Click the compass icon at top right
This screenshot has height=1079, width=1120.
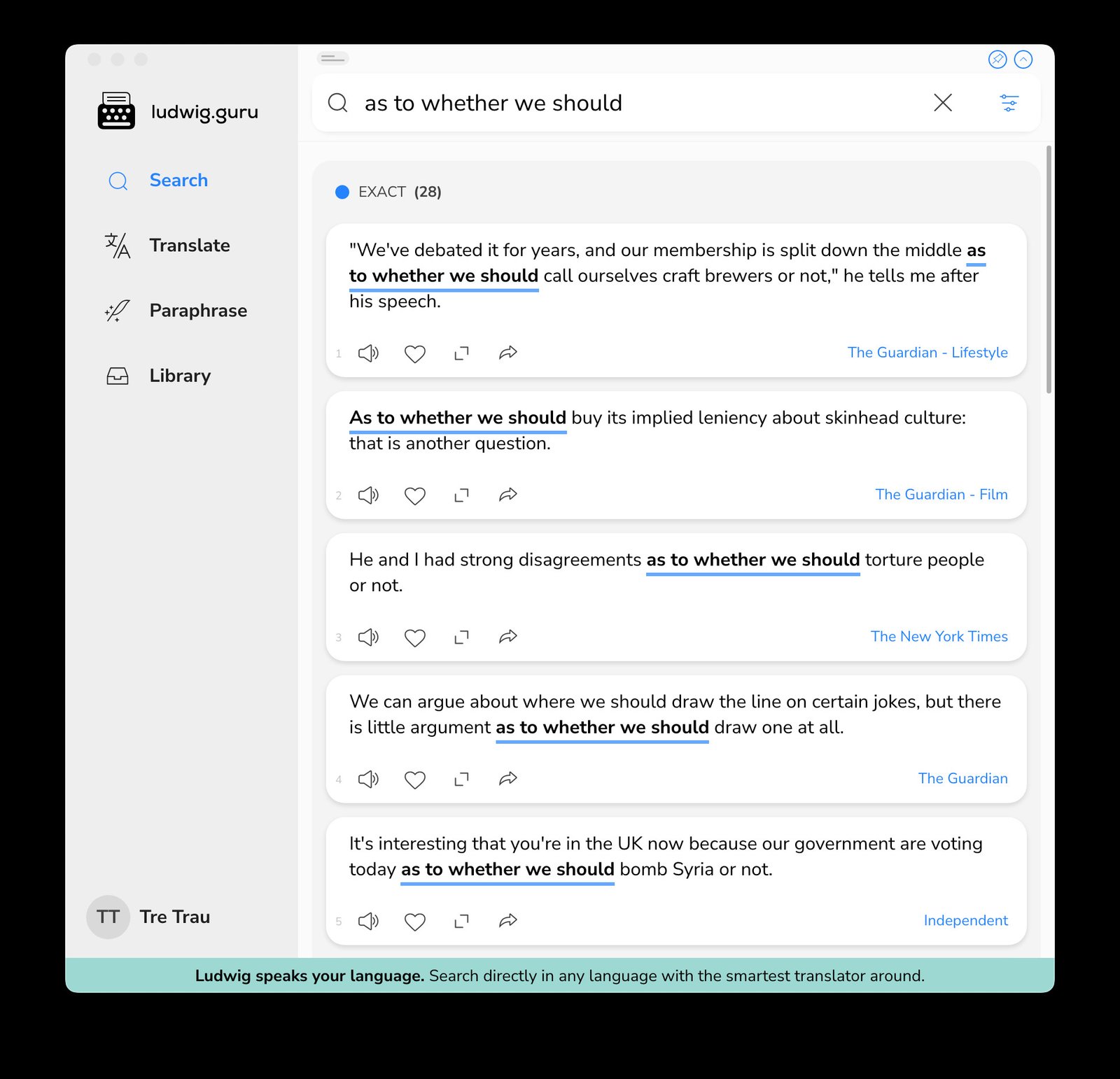click(x=997, y=59)
